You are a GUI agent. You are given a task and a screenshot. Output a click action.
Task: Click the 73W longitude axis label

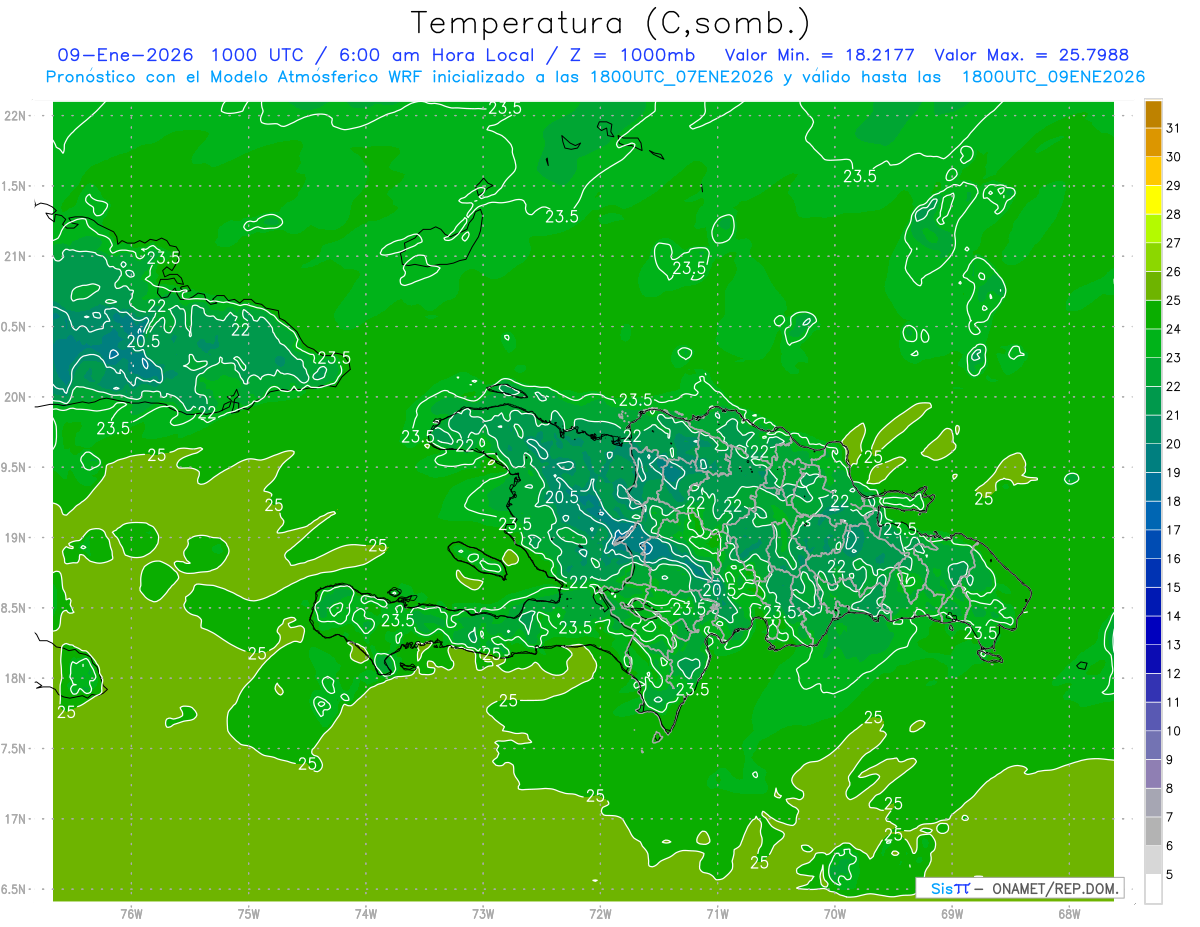point(483,913)
